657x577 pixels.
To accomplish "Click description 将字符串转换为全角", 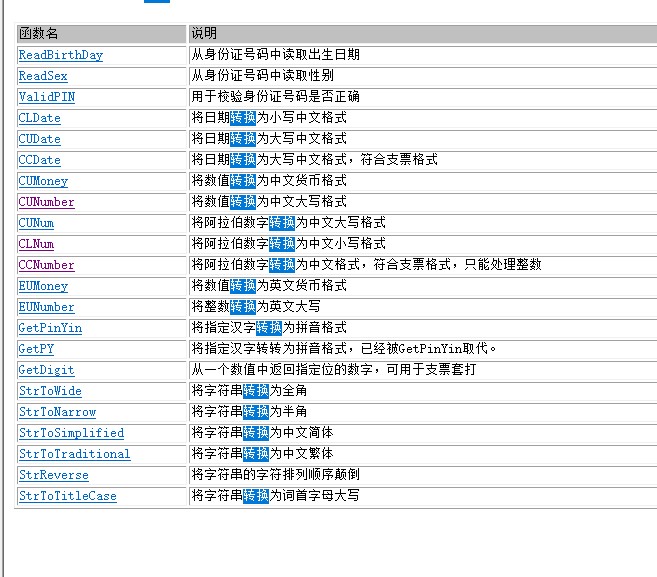I will click(249, 391).
